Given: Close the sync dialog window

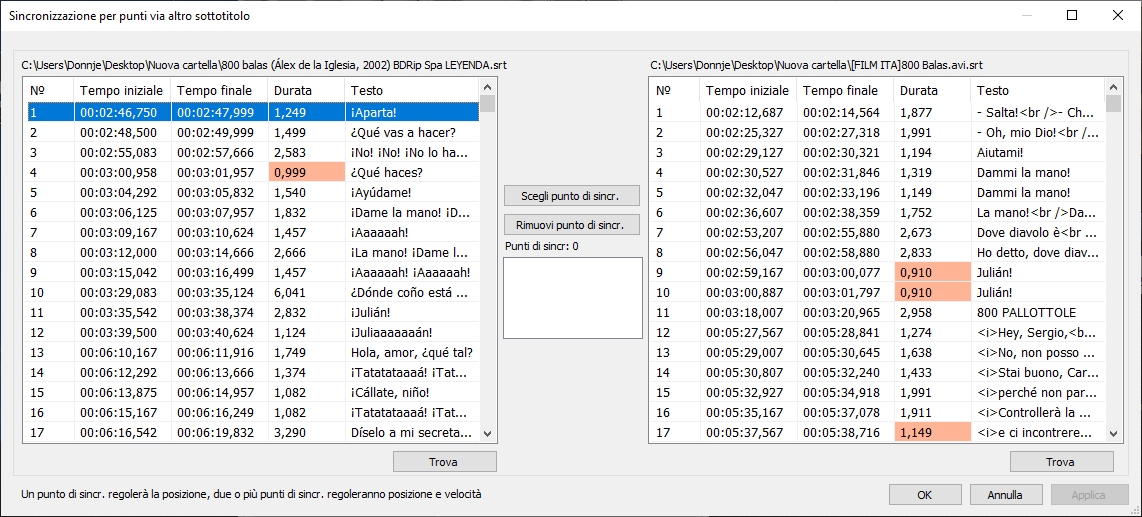Looking at the screenshot, I should 1117,15.
